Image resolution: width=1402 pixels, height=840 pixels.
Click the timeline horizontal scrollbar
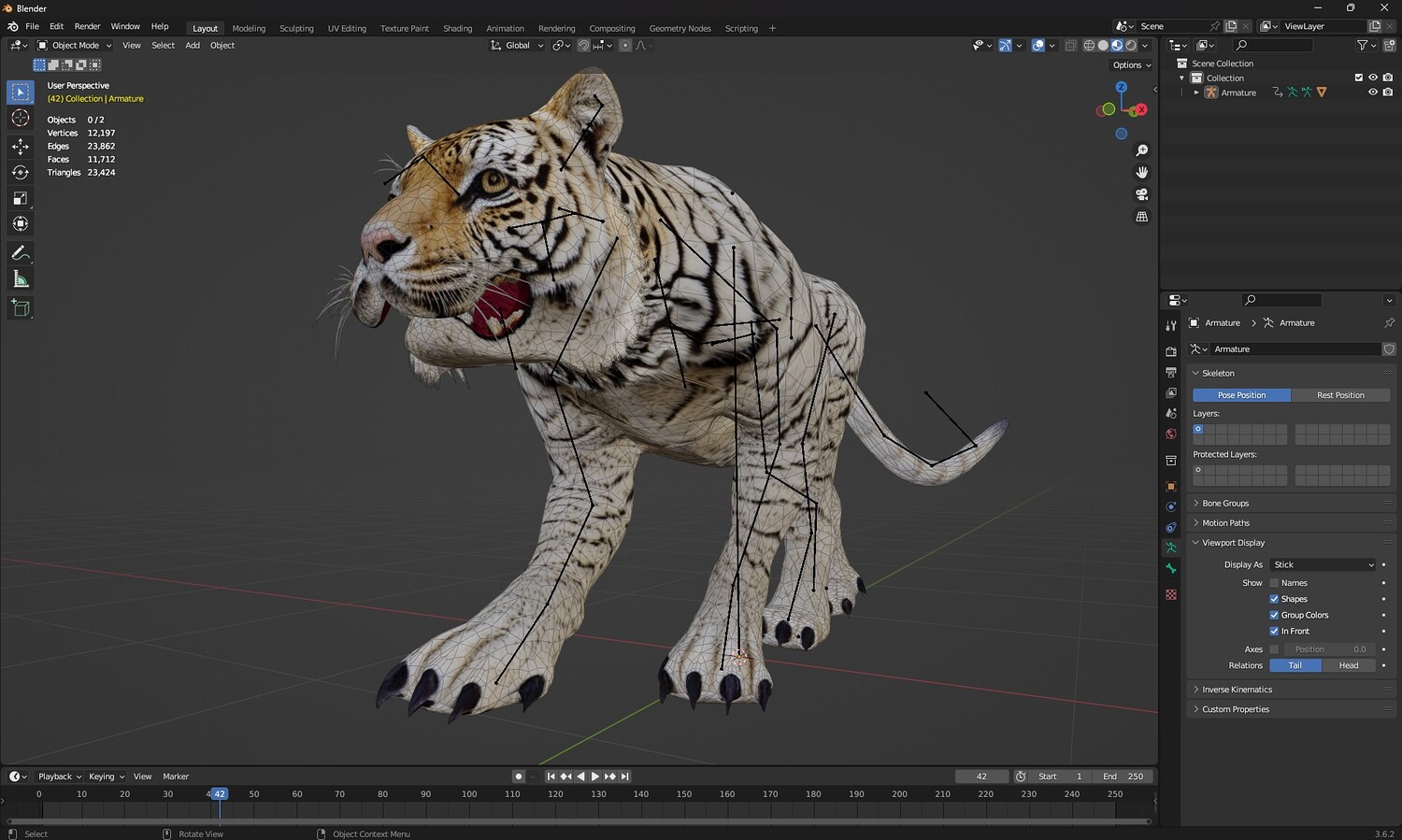coord(579,821)
